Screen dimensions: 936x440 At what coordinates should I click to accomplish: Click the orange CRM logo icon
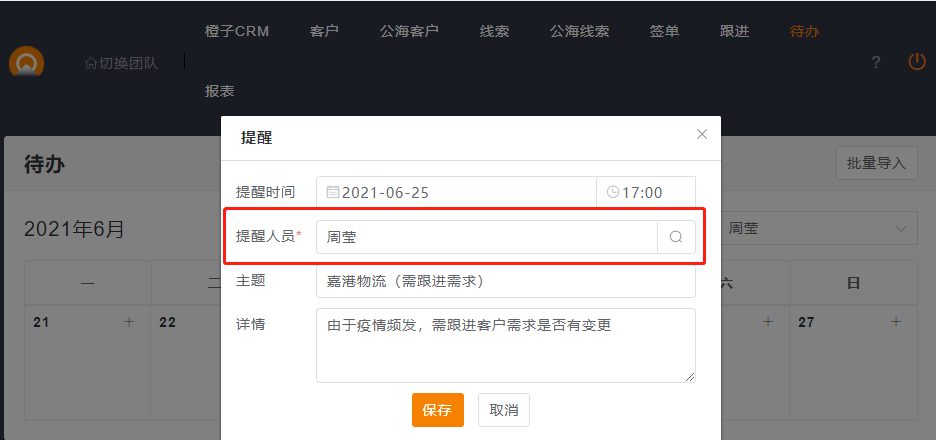pyautogui.click(x=27, y=62)
